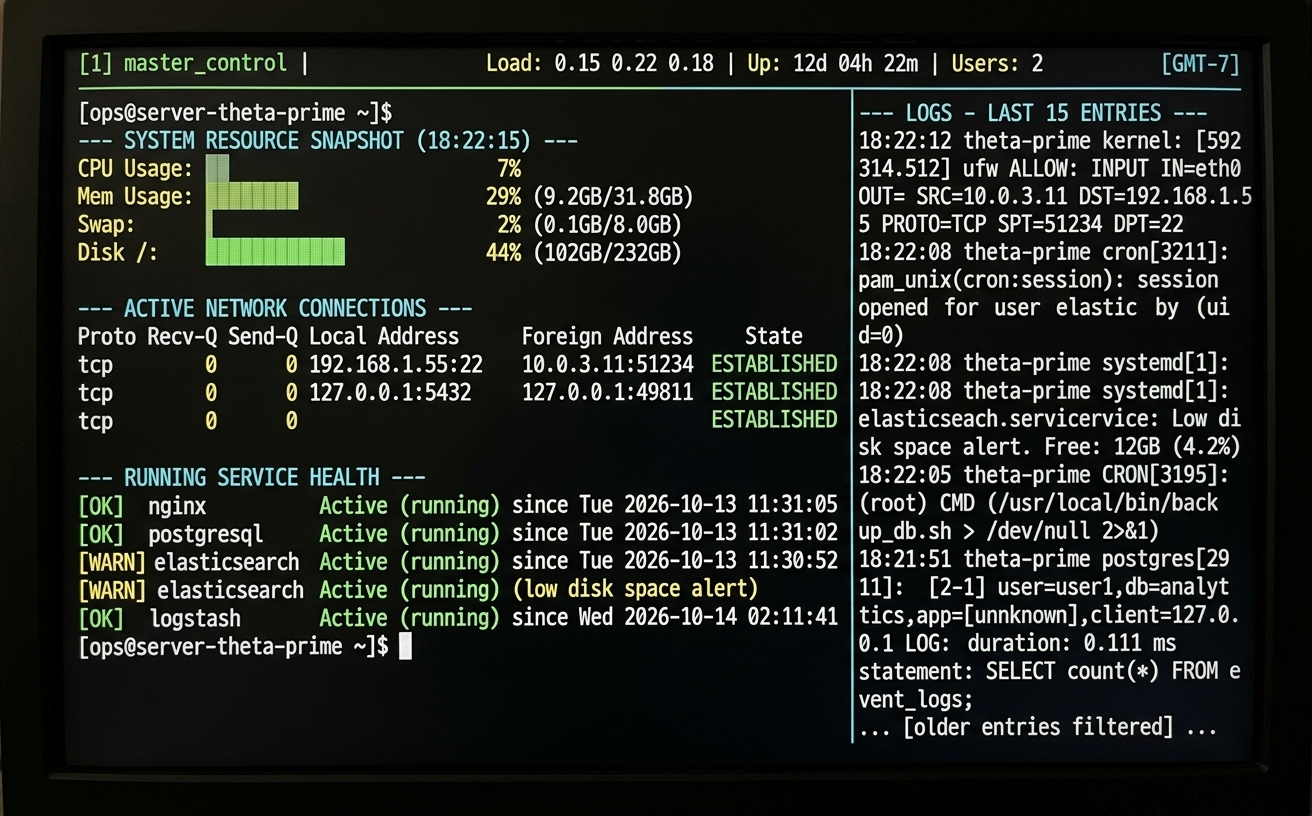The width and height of the screenshot is (1312, 816).
Task: Click the State column header
Action: [x=773, y=336]
